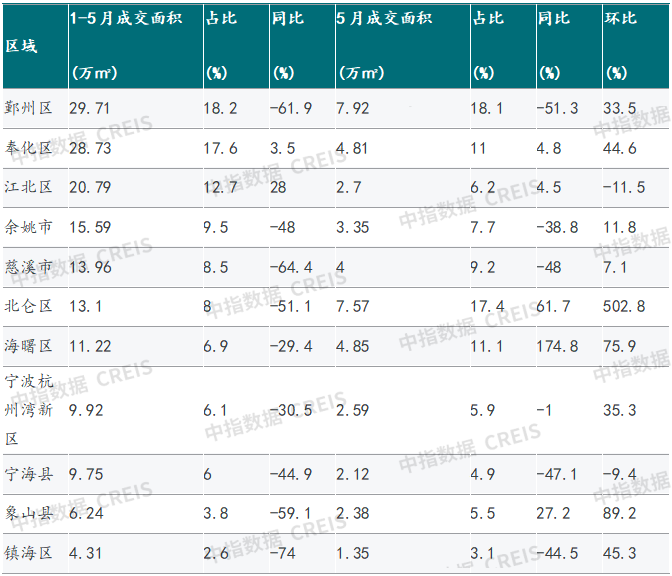Viewport: 672px width, 576px height.
Task: Click the 海曙区 row label
Action: coord(28,346)
